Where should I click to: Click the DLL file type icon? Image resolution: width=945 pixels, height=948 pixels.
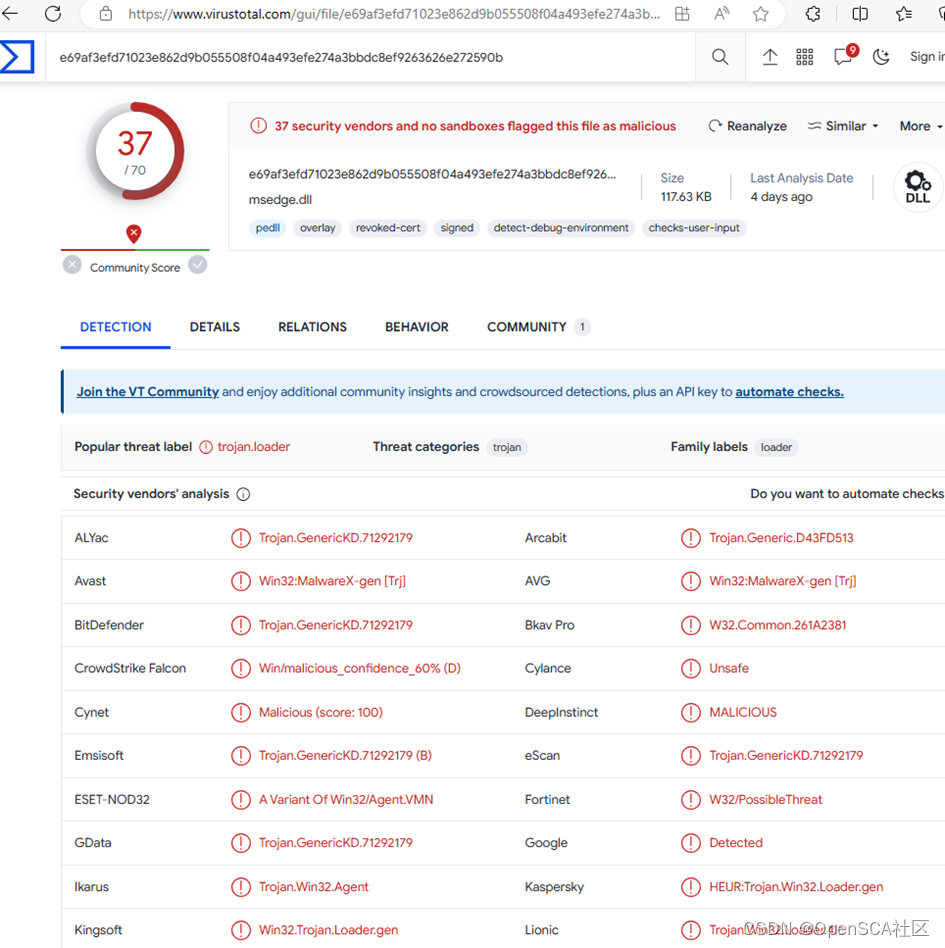coord(917,187)
